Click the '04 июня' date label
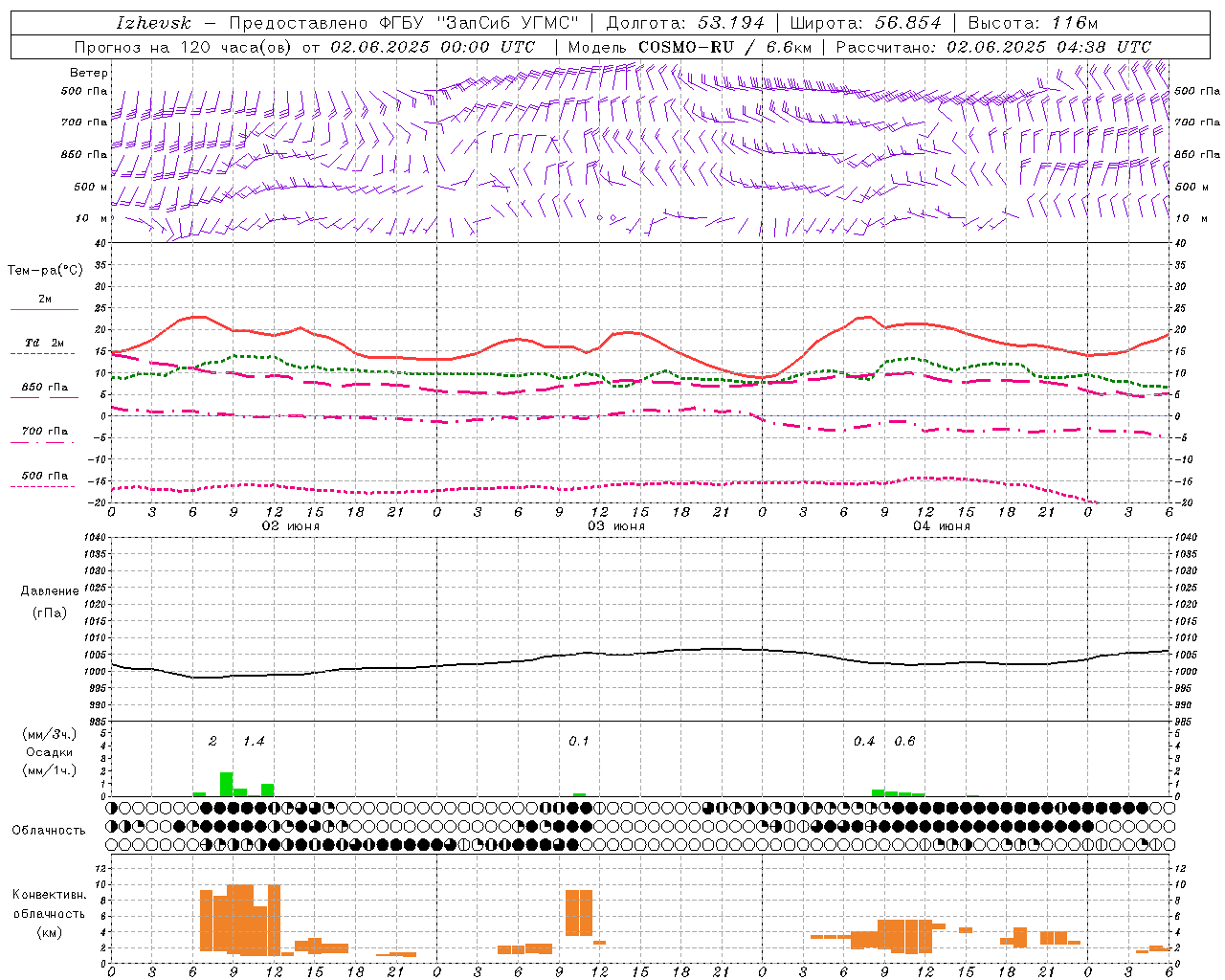The image size is (1225, 980). click(942, 526)
